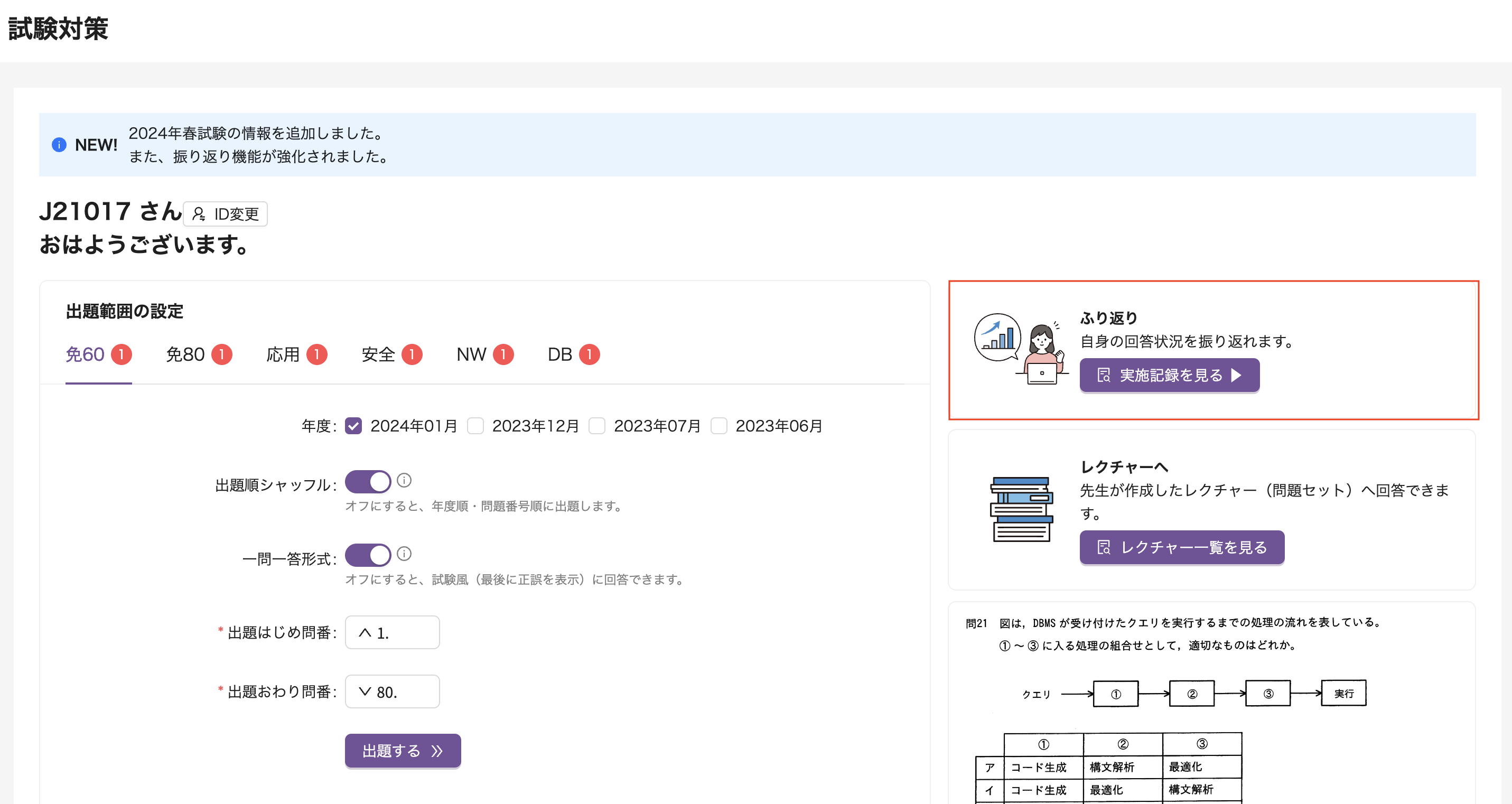
Task: Disable the 出題順シャッフル toggle
Action: [x=368, y=481]
